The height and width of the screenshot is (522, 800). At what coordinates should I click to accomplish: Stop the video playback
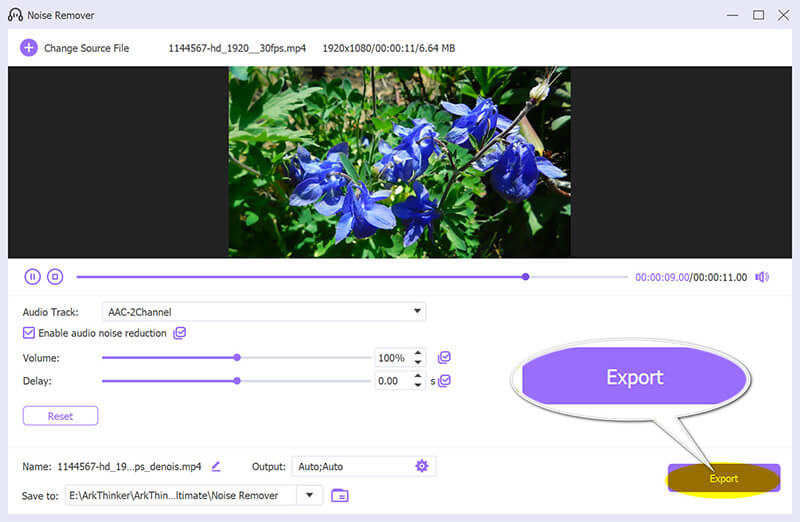56,277
